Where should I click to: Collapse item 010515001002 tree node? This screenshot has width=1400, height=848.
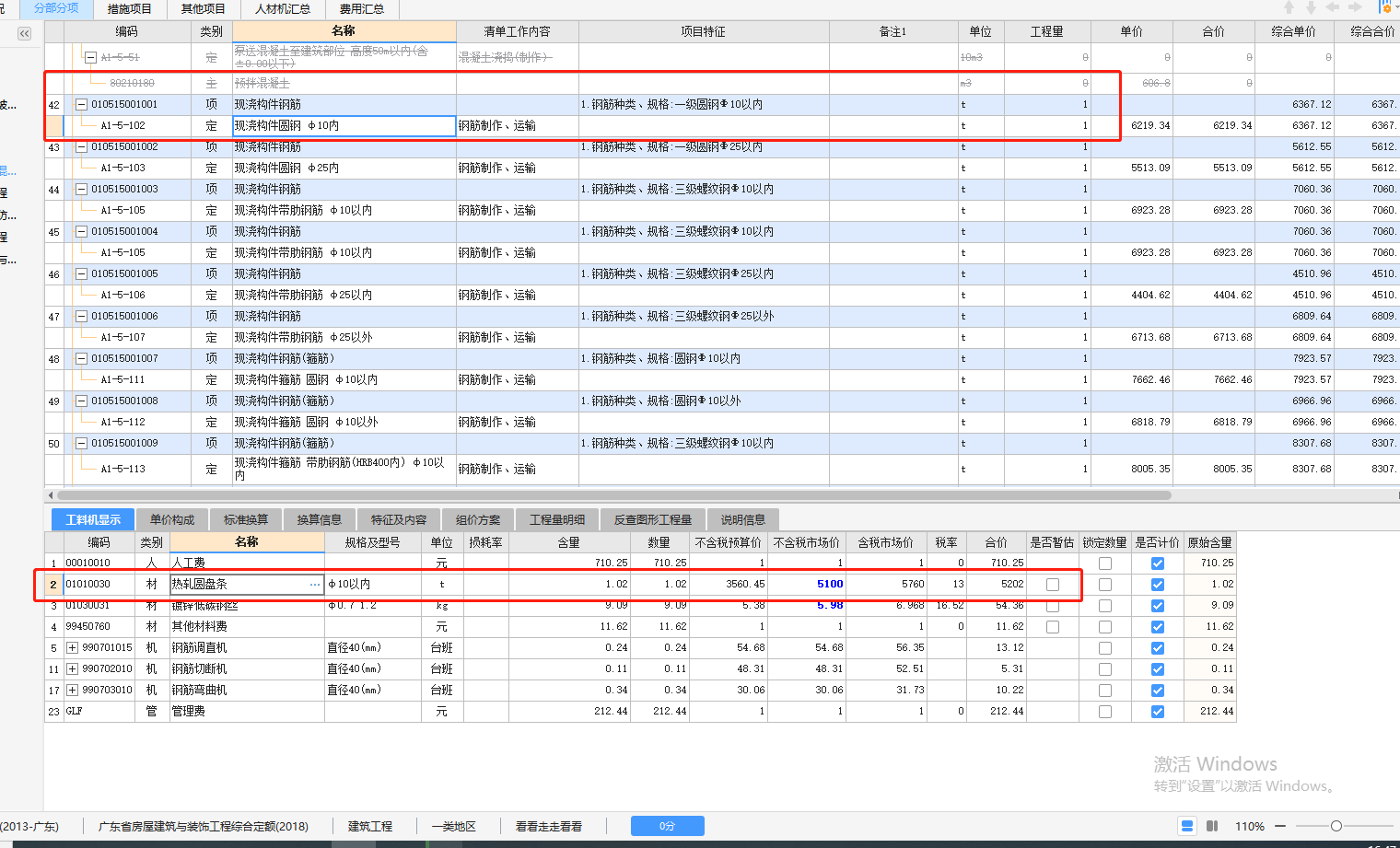(x=81, y=147)
